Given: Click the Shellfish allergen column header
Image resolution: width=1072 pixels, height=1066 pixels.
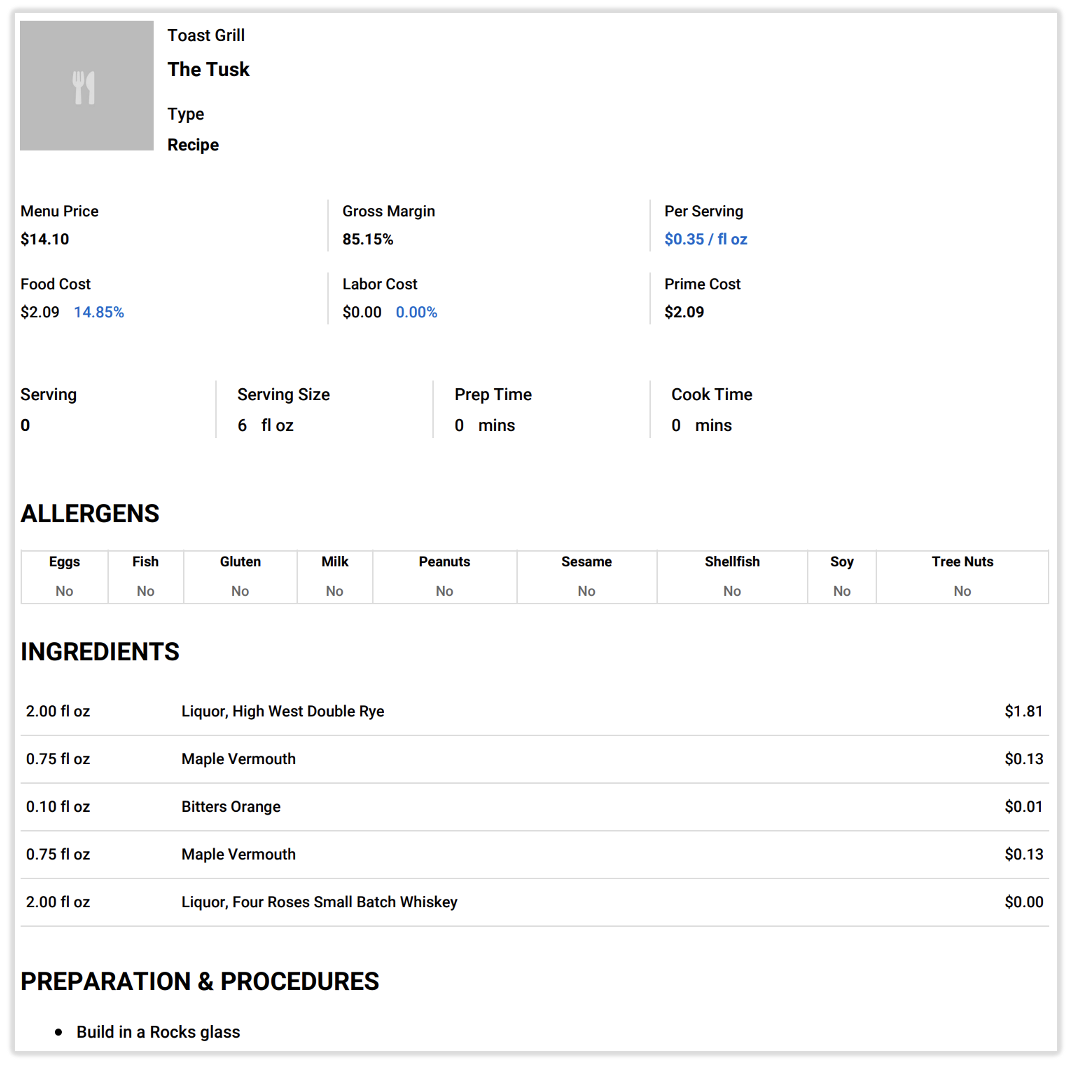Looking at the screenshot, I should tap(732, 561).
